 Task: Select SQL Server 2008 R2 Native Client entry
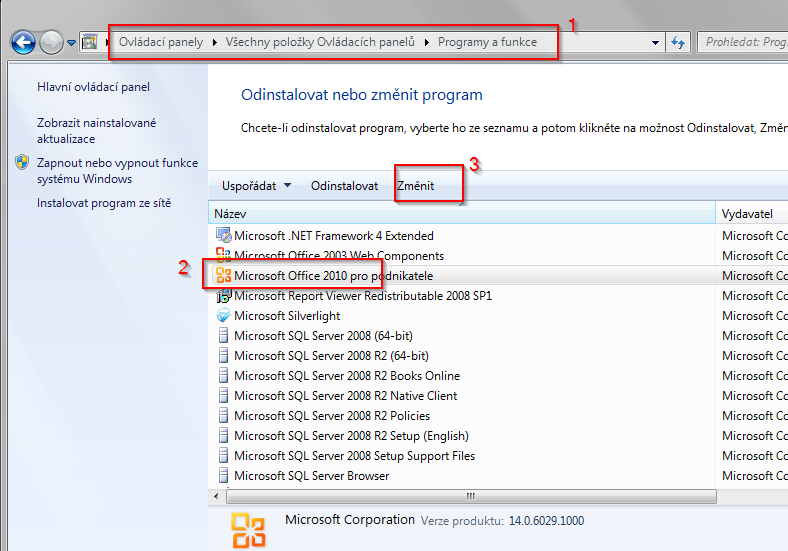[x=346, y=396]
